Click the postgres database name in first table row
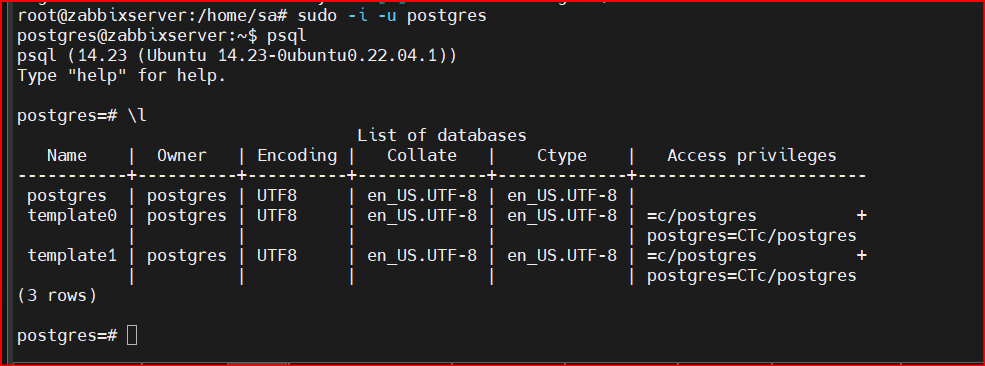Image resolution: width=985 pixels, height=366 pixels. (x=67, y=196)
